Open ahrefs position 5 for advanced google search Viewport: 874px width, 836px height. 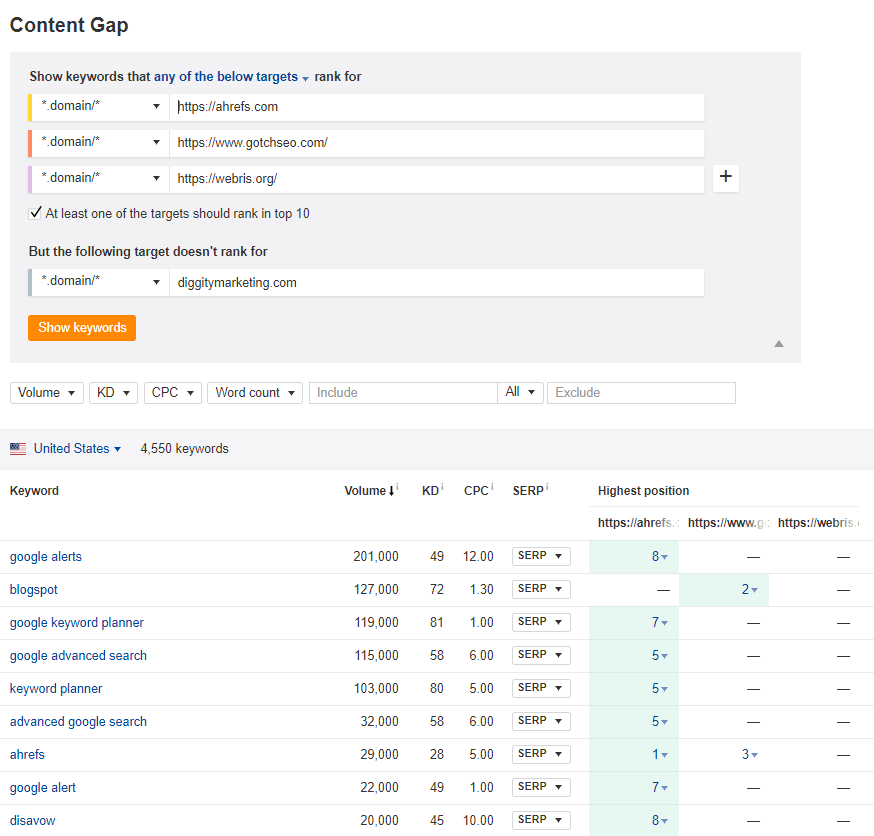[659, 721]
